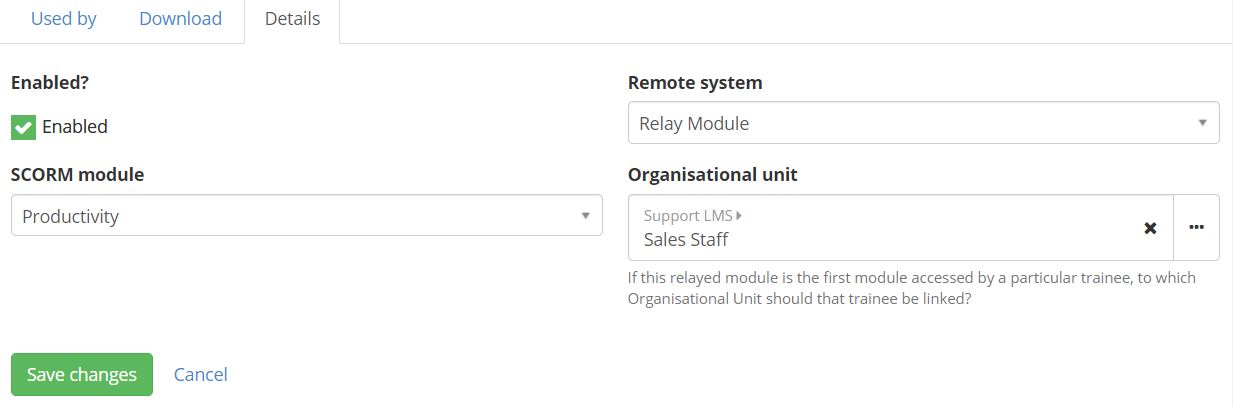Viewport: 1233px width, 406px height.
Task: Click the small triangle after Support LMS
Action: 739,215
